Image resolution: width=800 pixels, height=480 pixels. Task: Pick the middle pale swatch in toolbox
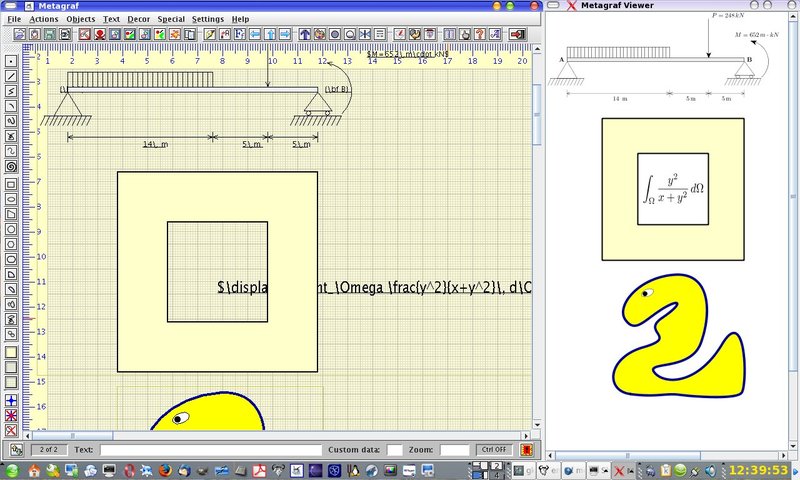tap(11, 367)
